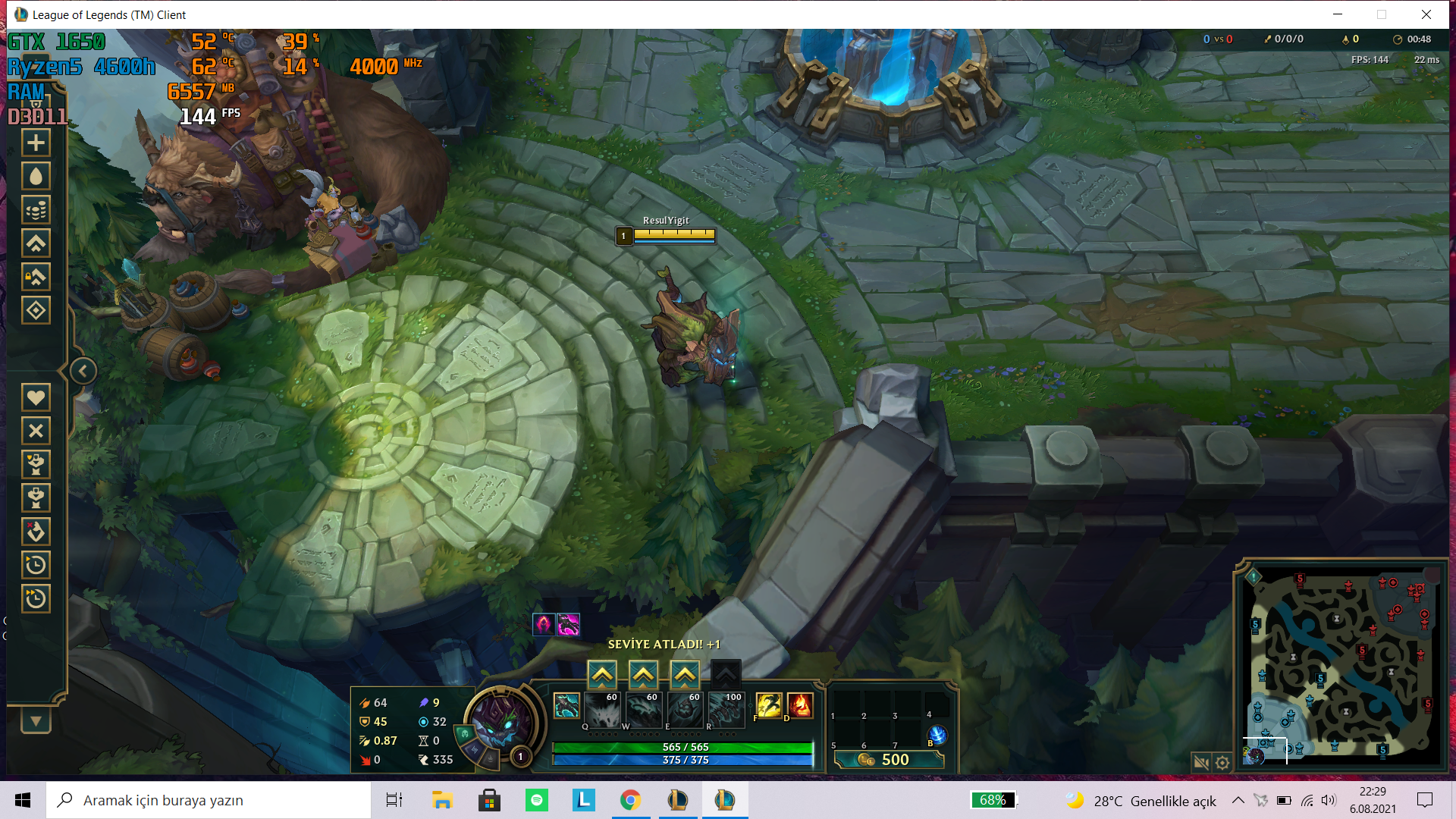Click the Flash summoner spell icon
The height and width of the screenshot is (819, 1456).
coord(768,705)
